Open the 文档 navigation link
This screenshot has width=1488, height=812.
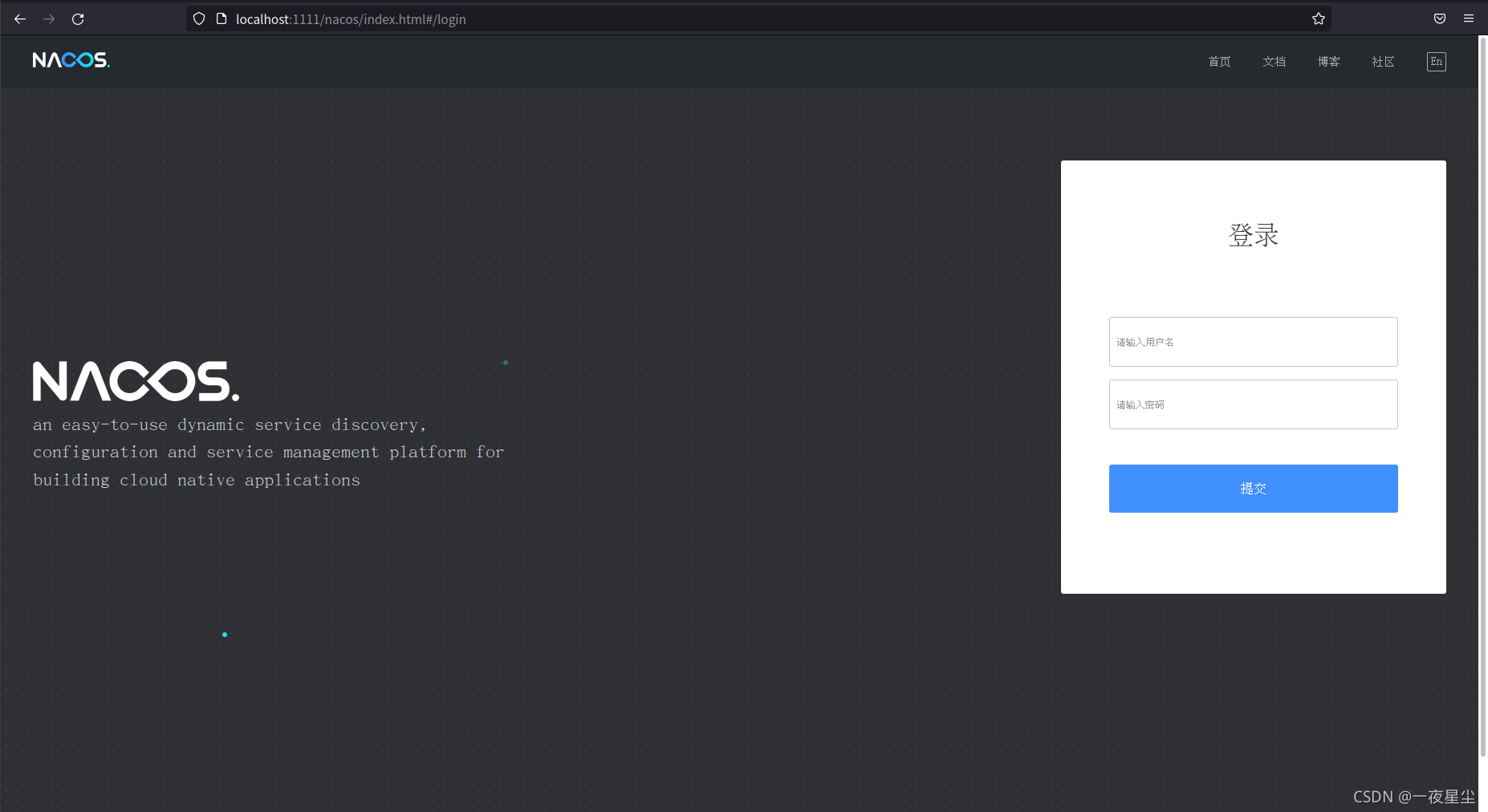click(x=1274, y=62)
